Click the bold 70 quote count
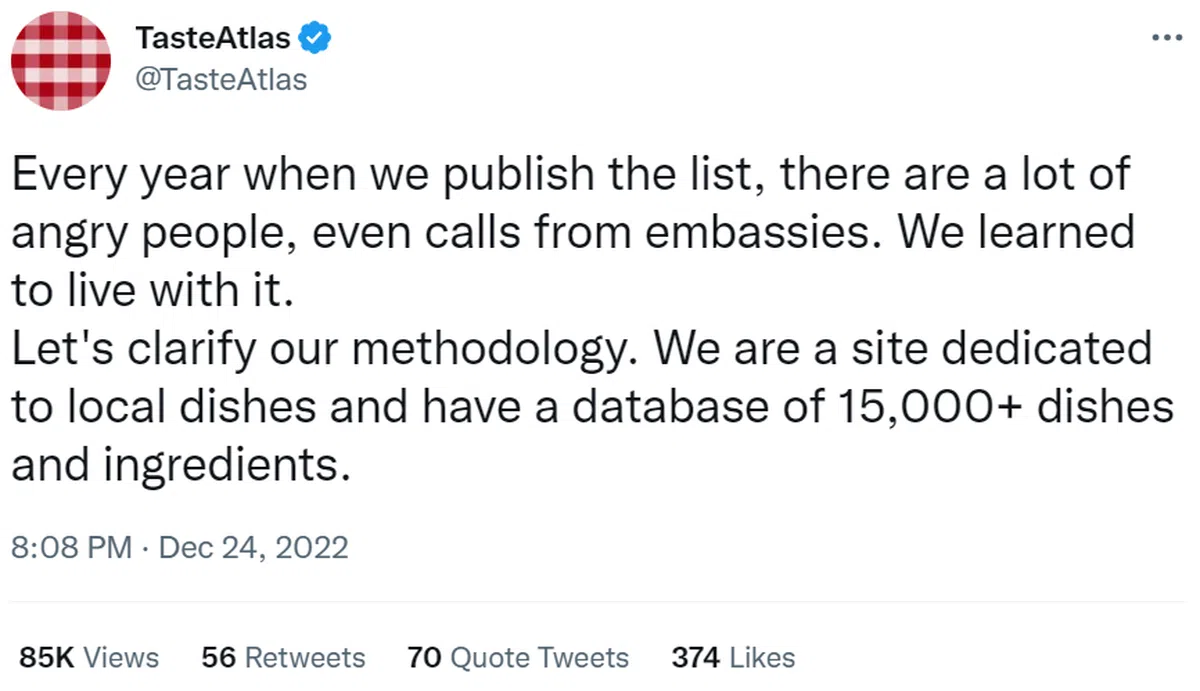 (x=425, y=657)
